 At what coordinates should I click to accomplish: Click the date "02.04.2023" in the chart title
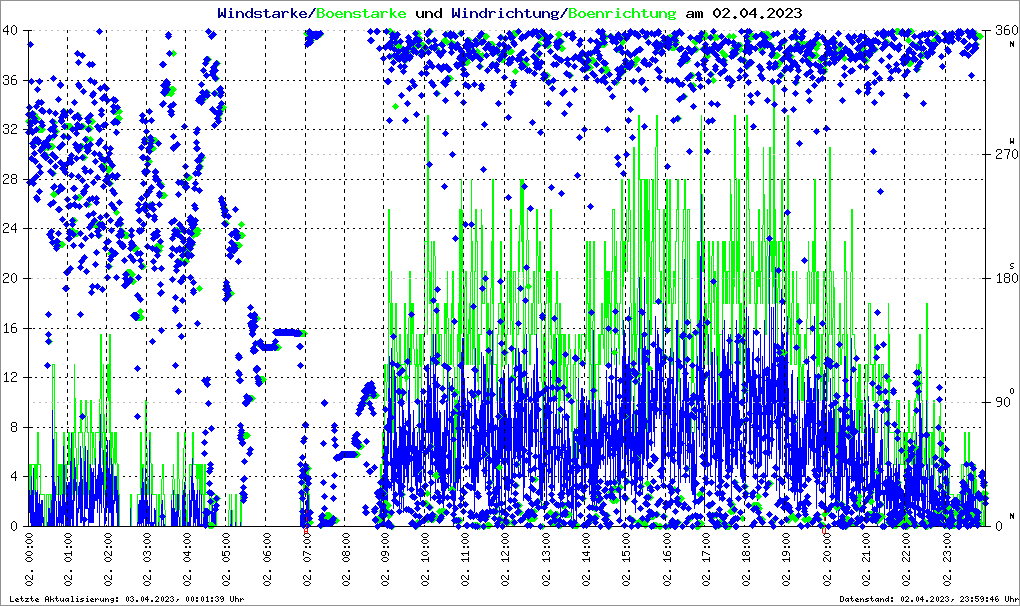(757, 13)
